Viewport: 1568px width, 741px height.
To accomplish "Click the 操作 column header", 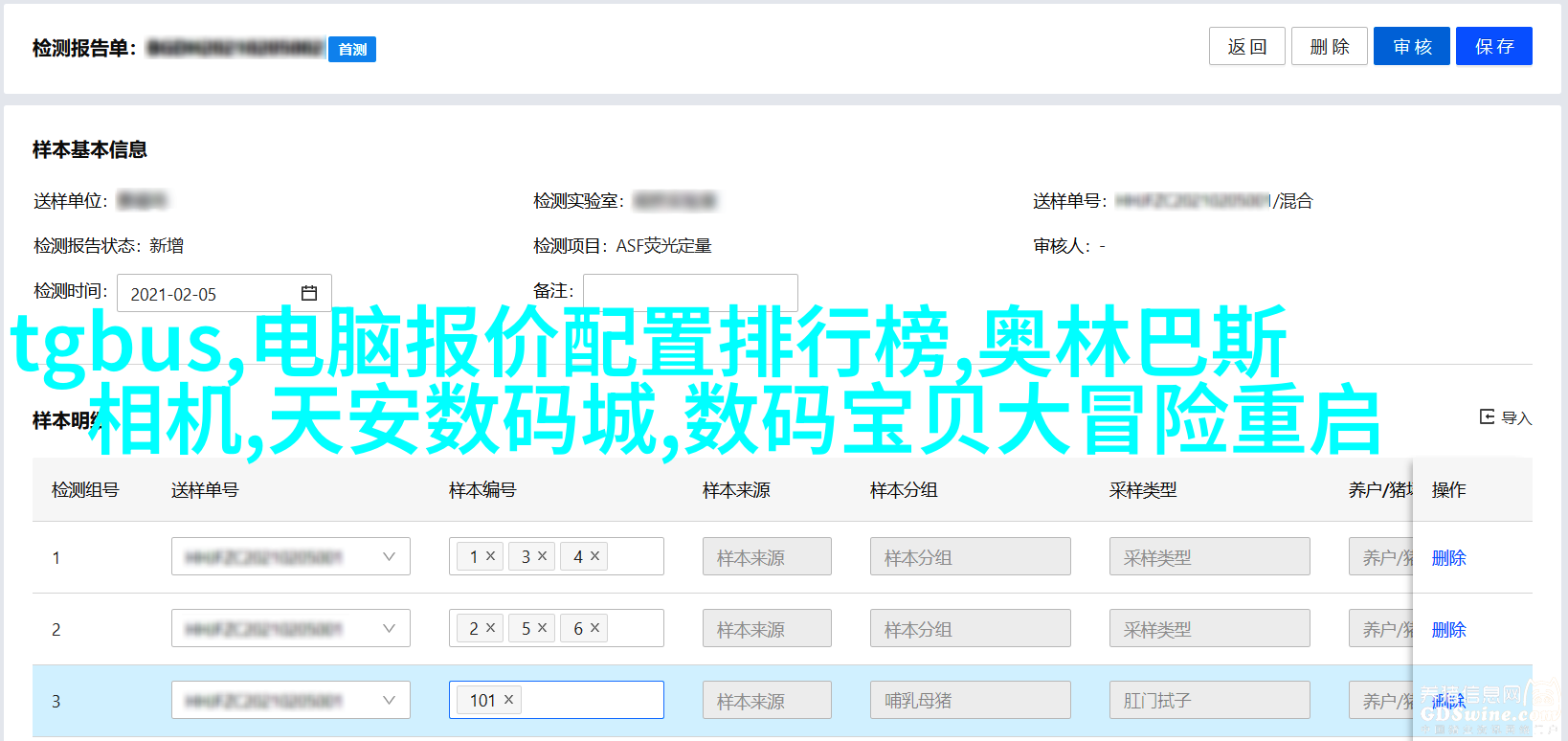I will pyautogui.click(x=1448, y=489).
